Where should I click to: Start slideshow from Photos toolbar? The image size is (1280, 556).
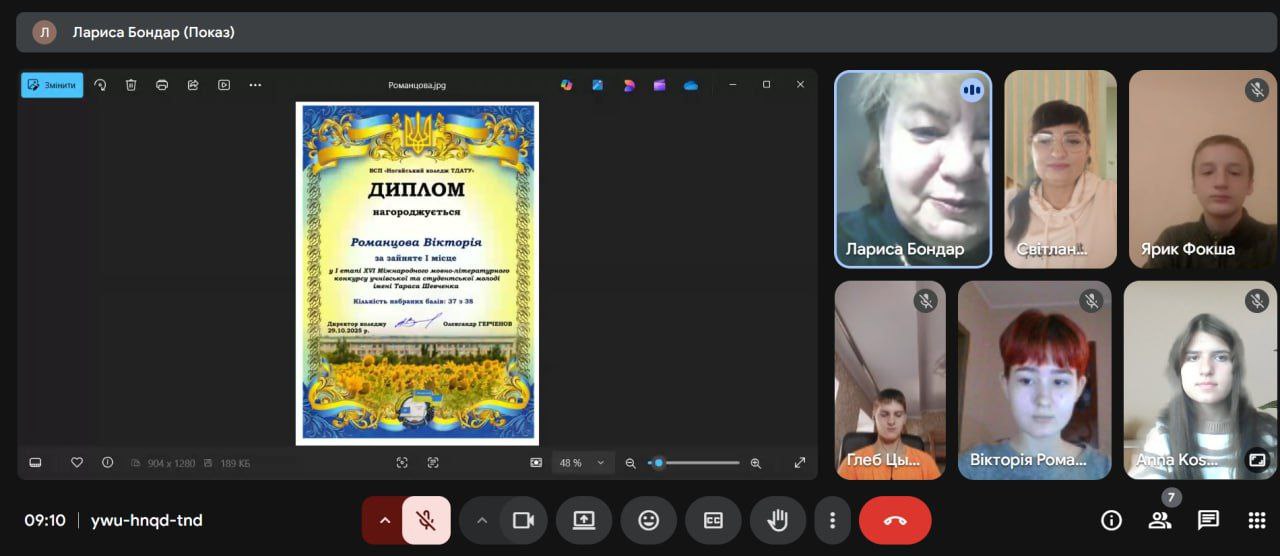[x=224, y=85]
